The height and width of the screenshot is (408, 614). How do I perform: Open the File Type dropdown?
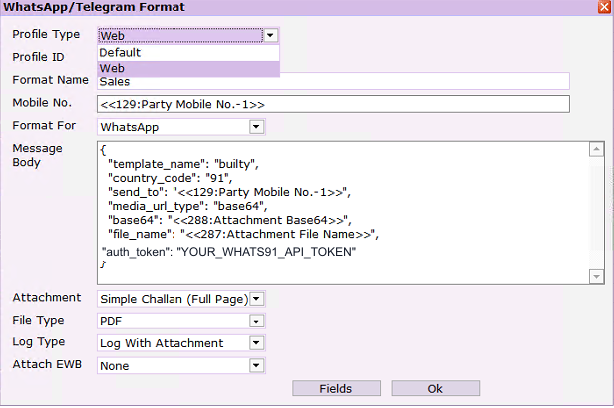pyautogui.click(x=256, y=321)
